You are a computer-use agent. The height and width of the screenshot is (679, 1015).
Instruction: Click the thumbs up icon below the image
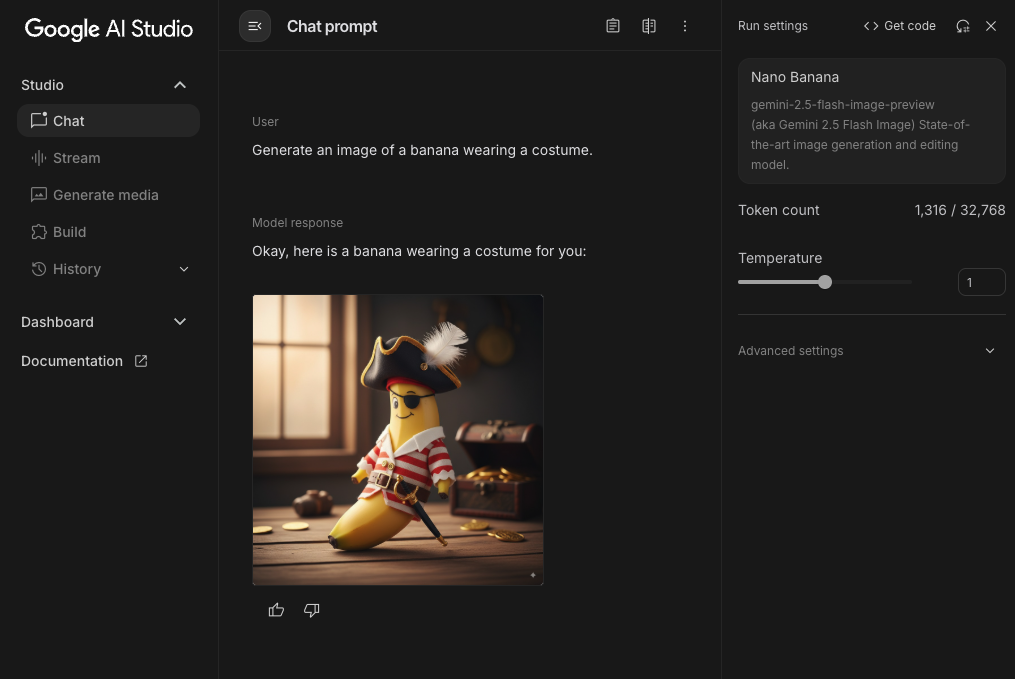coord(277,610)
